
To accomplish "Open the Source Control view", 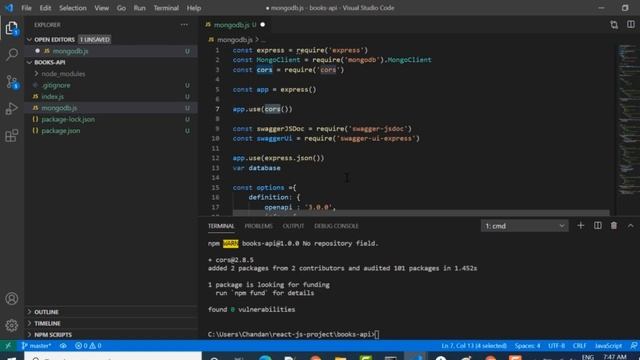I will 12,82.
